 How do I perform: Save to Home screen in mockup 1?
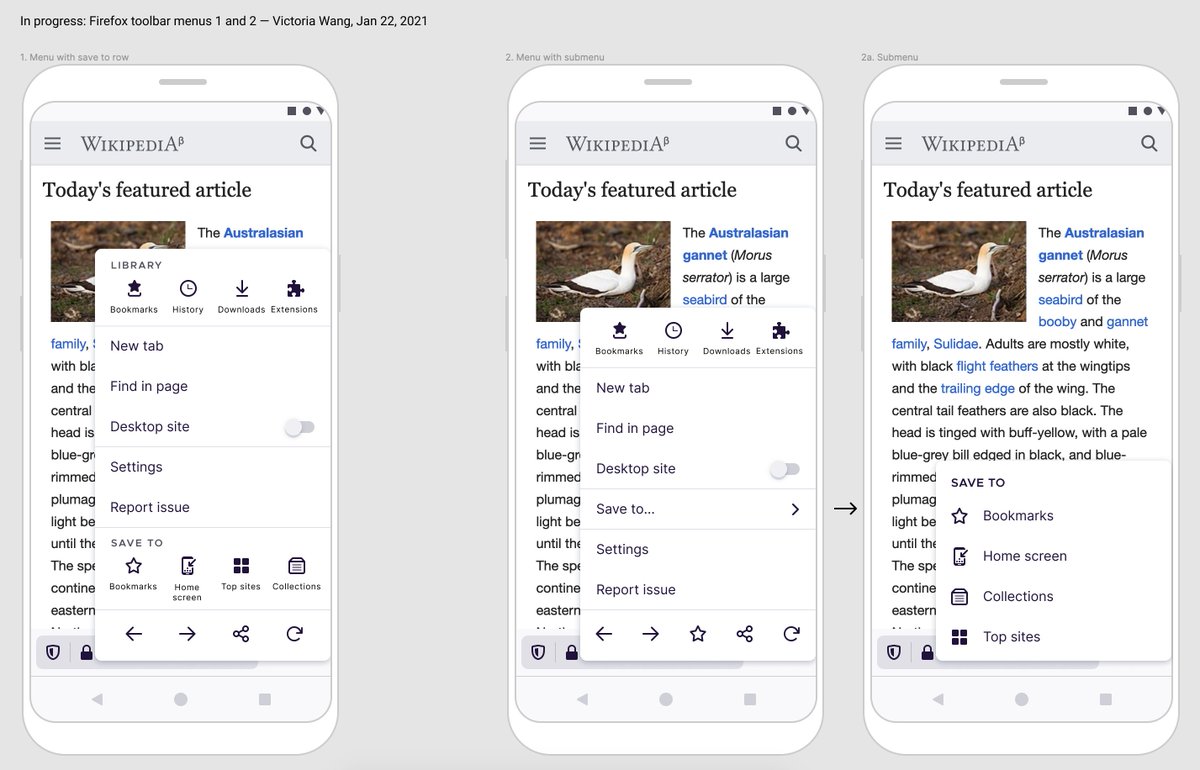(x=187, y=579)
